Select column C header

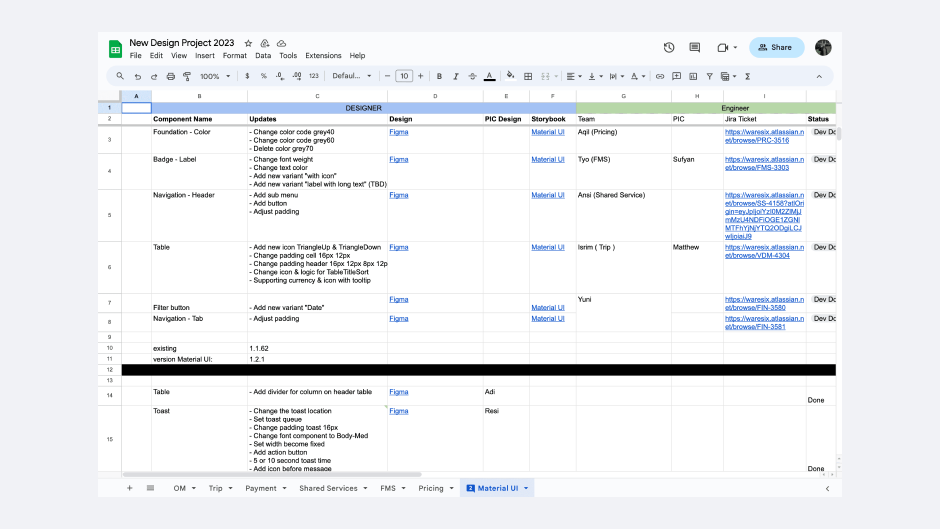(x=317, y=96)
